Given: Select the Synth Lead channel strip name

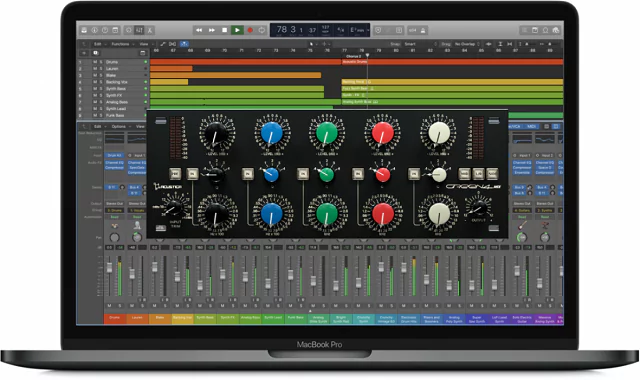Looking at the screenshot, I should (273, 318).
